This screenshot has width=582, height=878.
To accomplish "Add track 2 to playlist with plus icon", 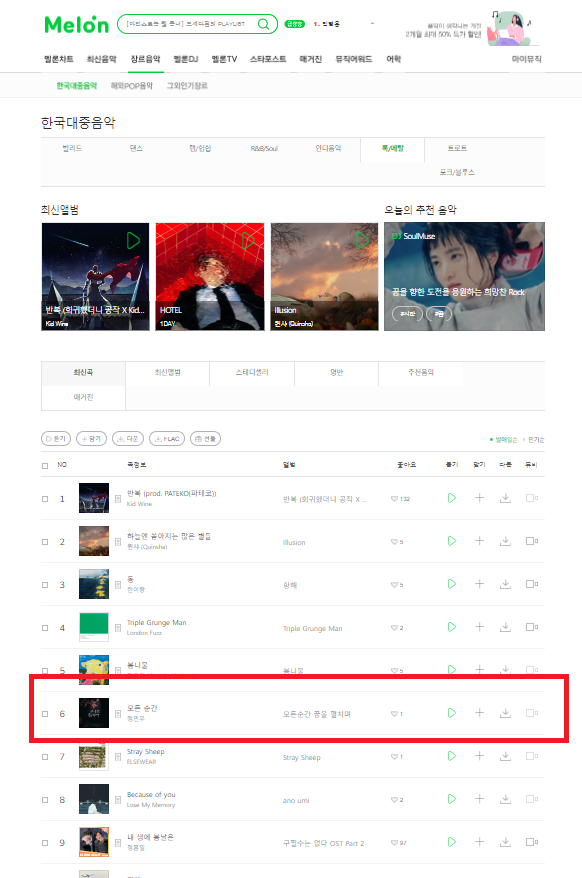I will [x=479, y=541].
